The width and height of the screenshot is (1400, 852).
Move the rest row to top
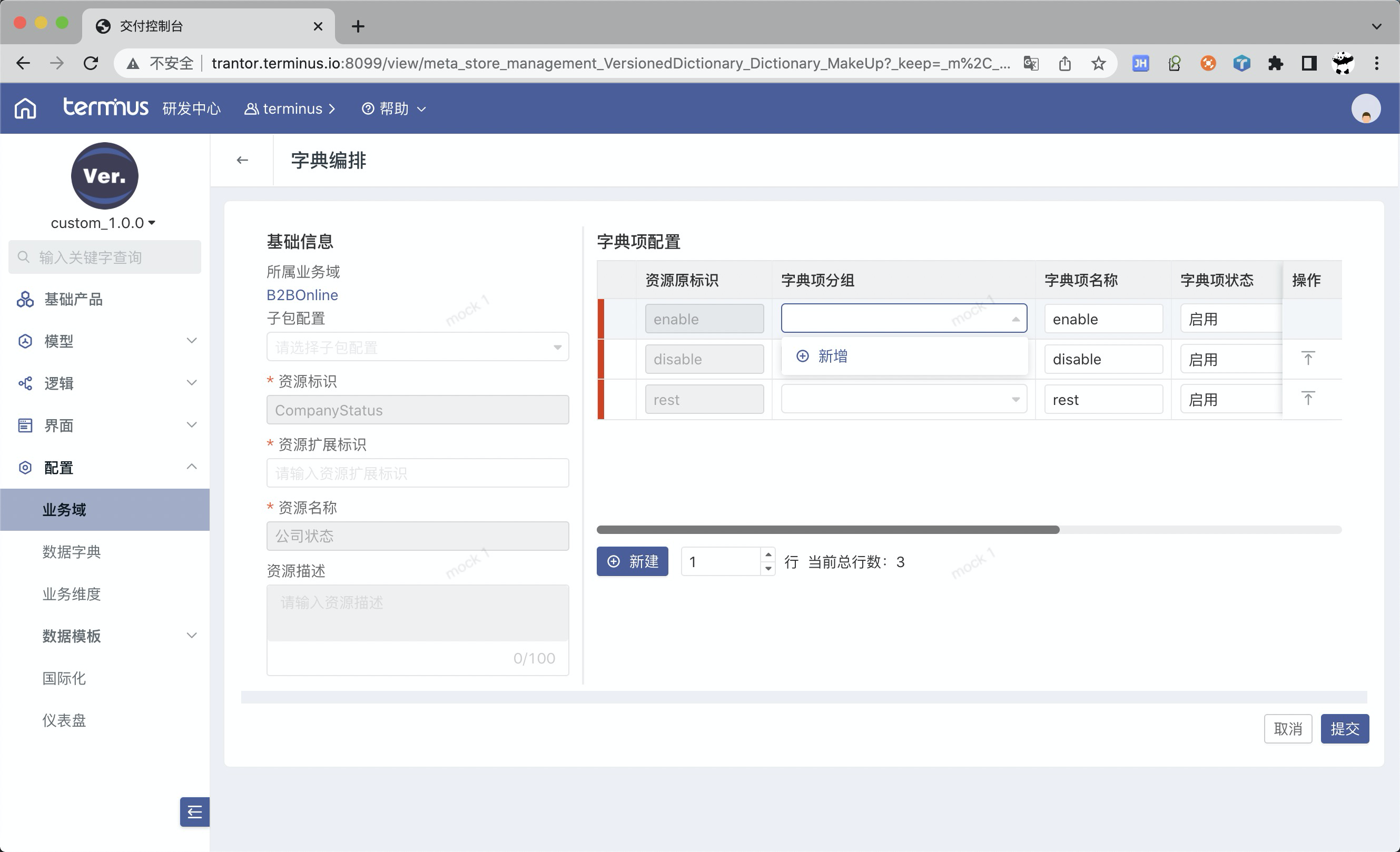click(1308, 399)
